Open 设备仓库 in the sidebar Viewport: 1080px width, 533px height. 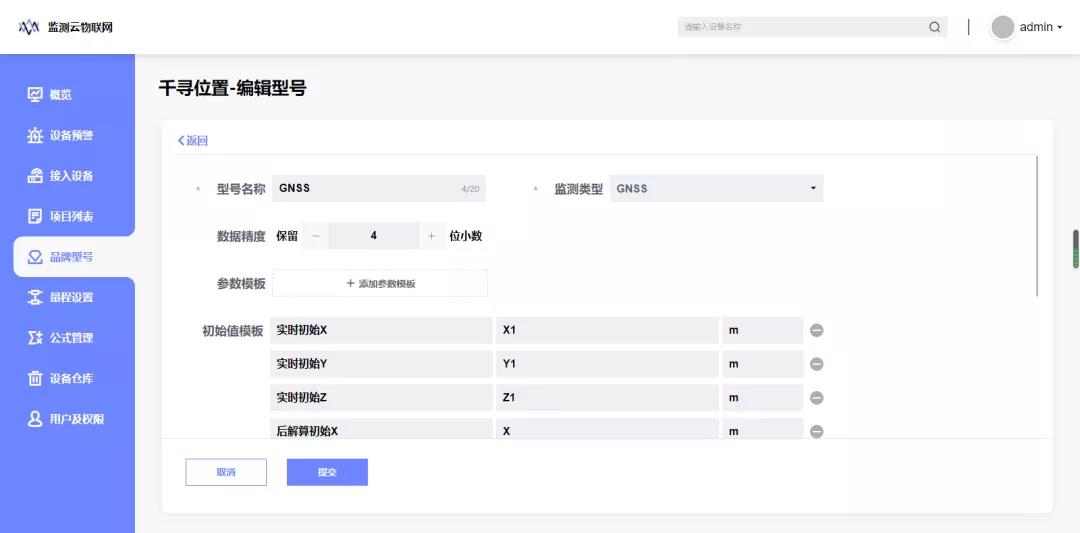click(61, 379)
